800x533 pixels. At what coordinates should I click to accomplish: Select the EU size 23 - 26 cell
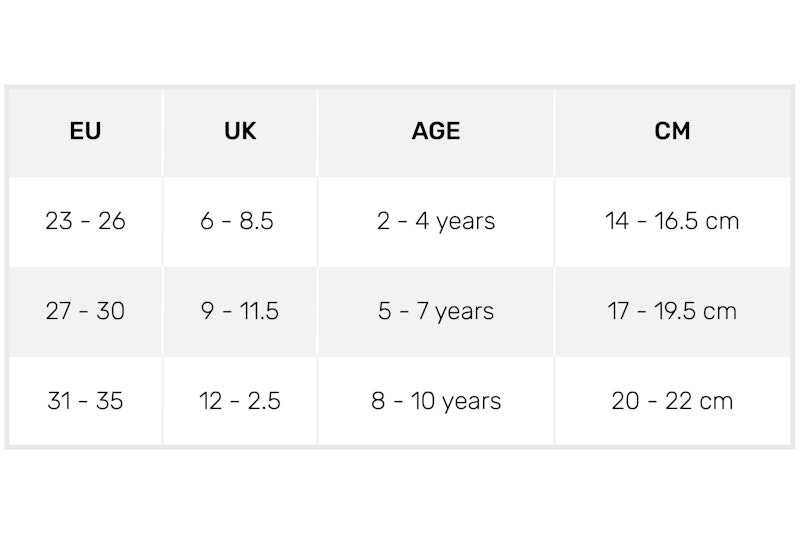click(86, 221)
